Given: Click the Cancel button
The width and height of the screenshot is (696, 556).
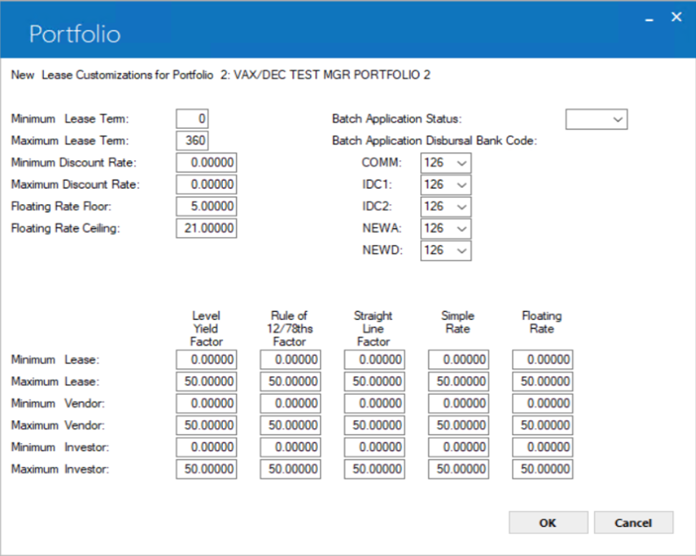Looking at the screenshot, I should point(633,523).
